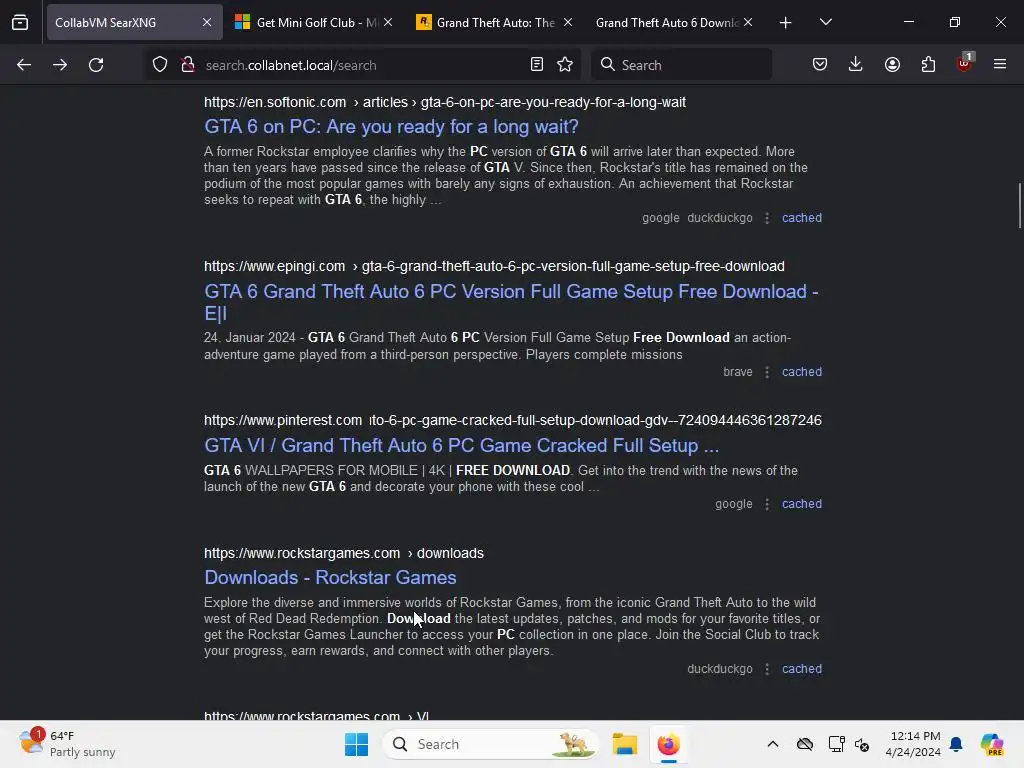This screenshot has width=1024, height=768.
Task: Close the CollabVM SearXNG tab
Action: coord(207,23)
